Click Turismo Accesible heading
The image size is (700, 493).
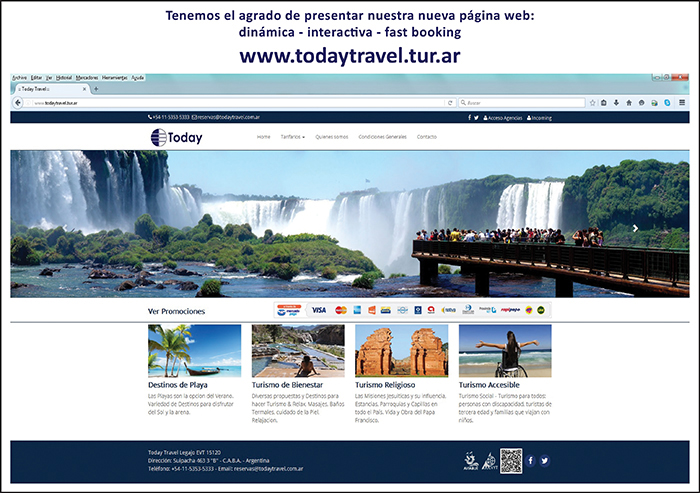489,385
